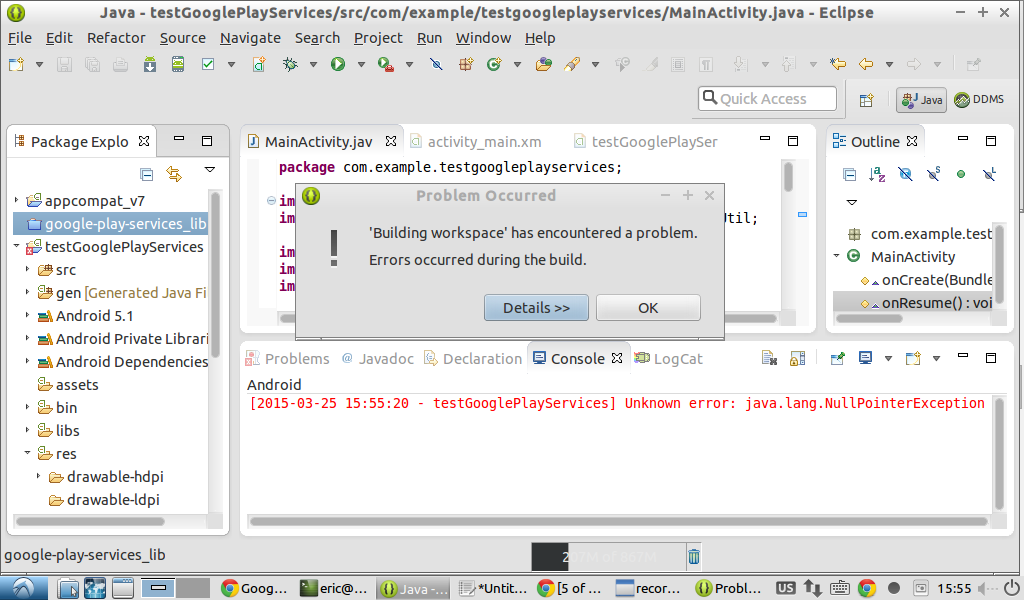Run the project with green play button
The width and height of the screenshot is (1024, 600).
(338, 64)
